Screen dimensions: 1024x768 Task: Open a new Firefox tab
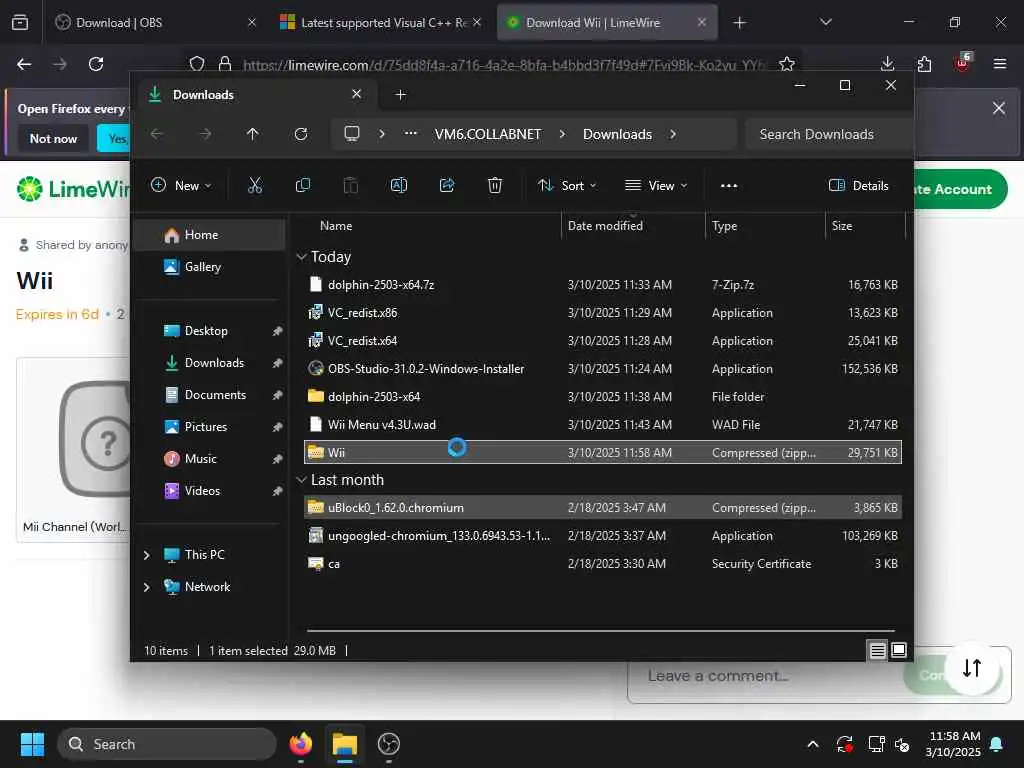[739, 23]
